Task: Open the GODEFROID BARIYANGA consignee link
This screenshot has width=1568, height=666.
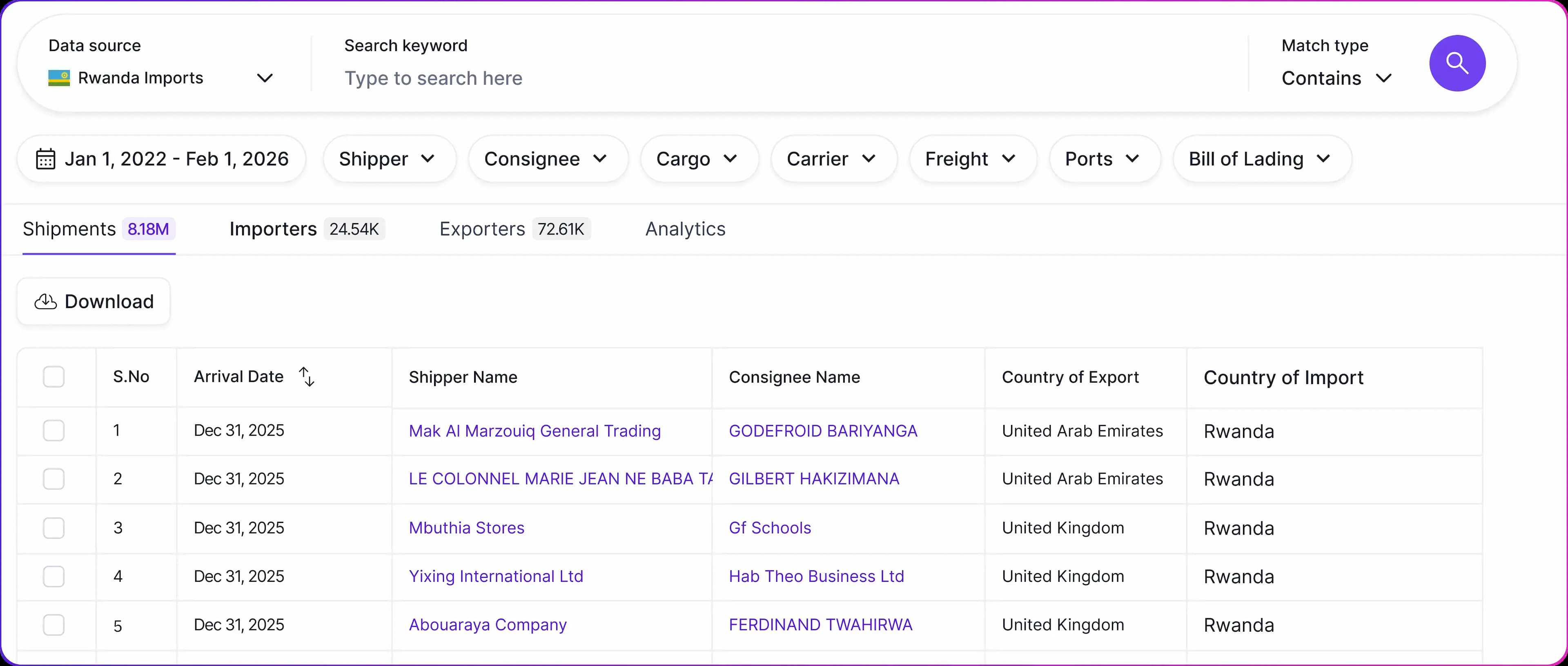Action: (x=822, y=431)
